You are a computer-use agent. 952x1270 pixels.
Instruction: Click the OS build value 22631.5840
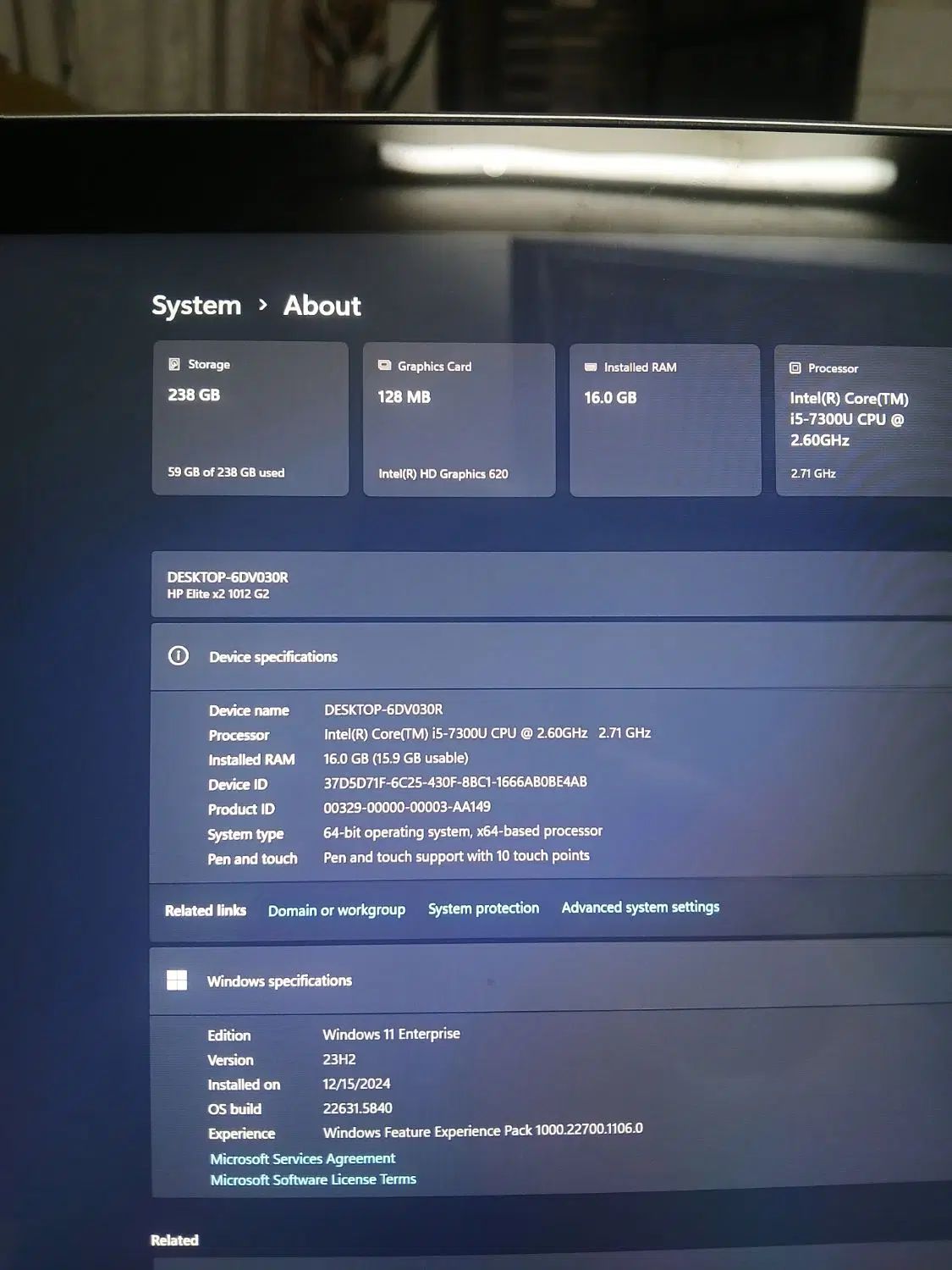pos(358,1108)
